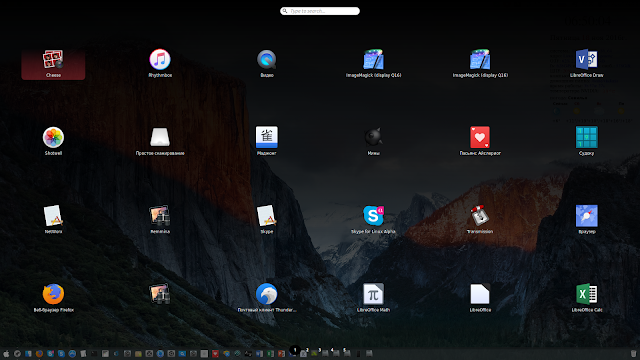Open Transmission torrent client
This screenshot has width=640, height=360.
coord(480,216)
